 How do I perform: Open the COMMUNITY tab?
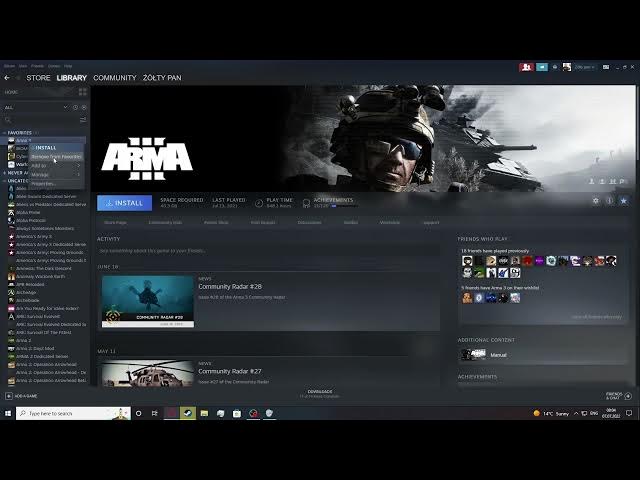coord(115,78)
